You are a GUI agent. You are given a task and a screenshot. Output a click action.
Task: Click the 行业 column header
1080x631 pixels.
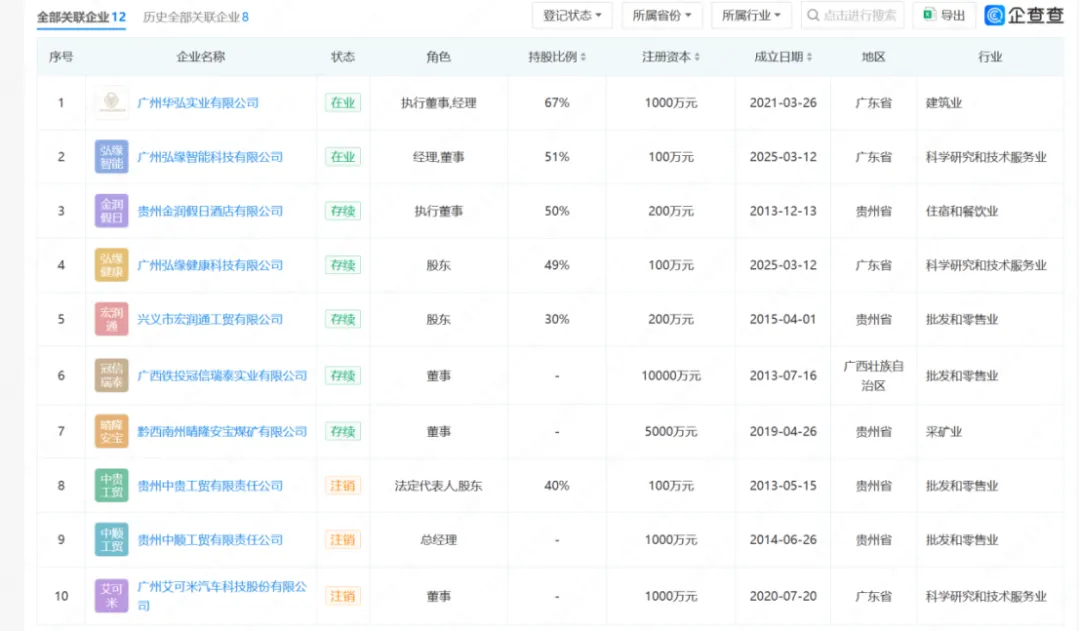pyautogui.click(x=990, y=57)
